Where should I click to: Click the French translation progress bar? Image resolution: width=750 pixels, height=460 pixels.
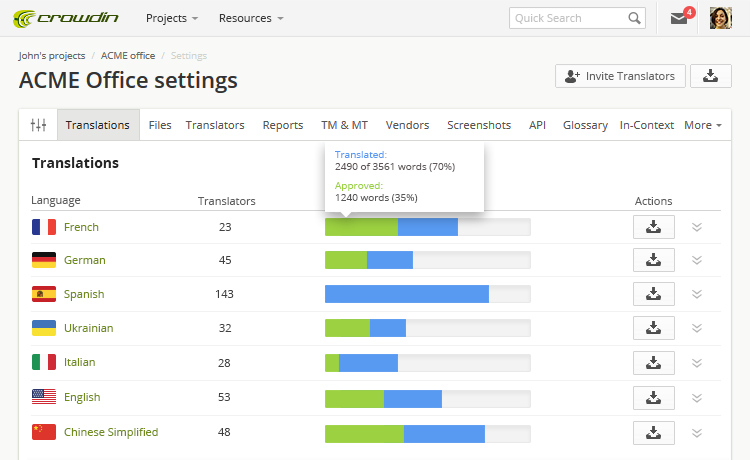(x=428, y=227)
